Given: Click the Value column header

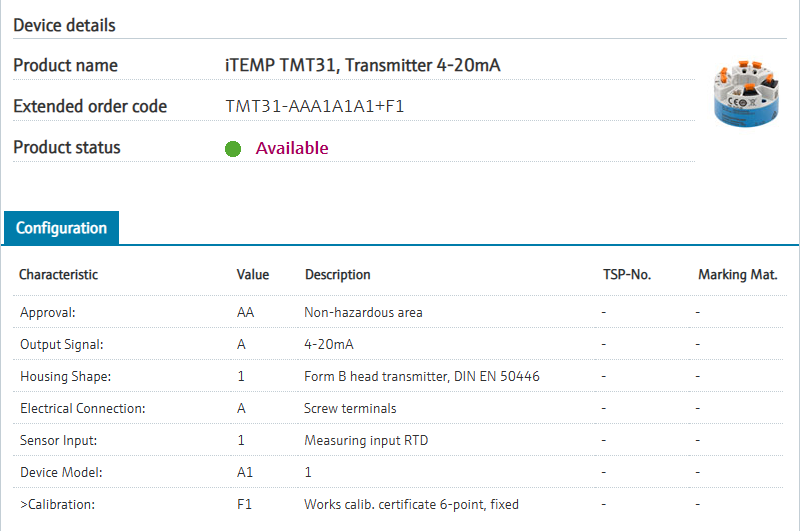Looking at the screenshot, I should coord(253,274).
